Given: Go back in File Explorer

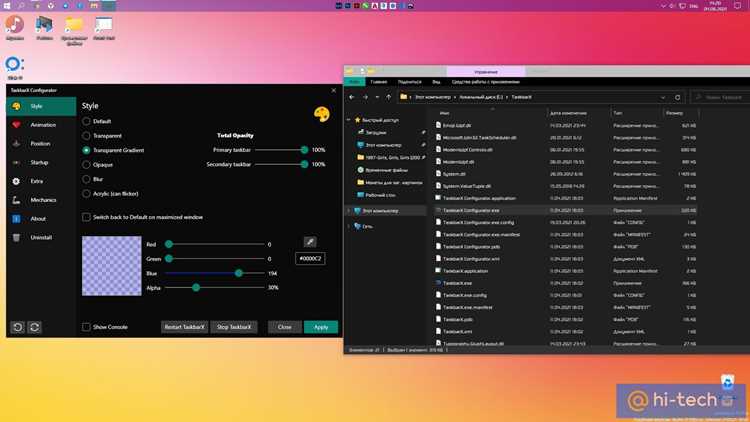Looking at the screenshot, I should point(352,97).
